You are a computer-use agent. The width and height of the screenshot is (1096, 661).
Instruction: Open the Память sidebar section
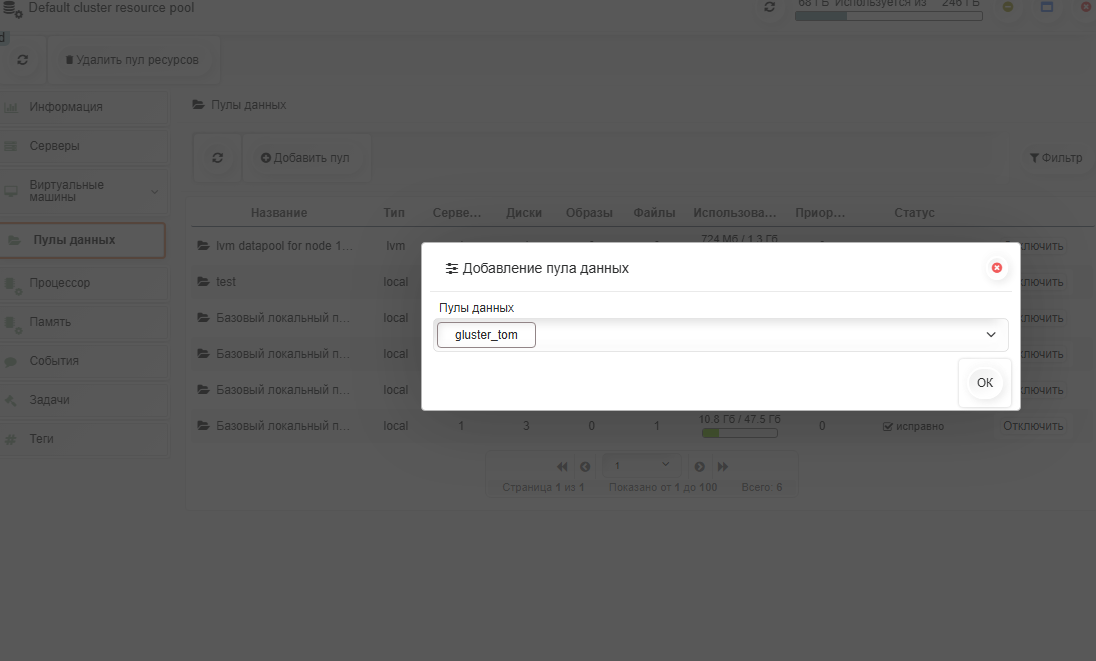(84, 322)
